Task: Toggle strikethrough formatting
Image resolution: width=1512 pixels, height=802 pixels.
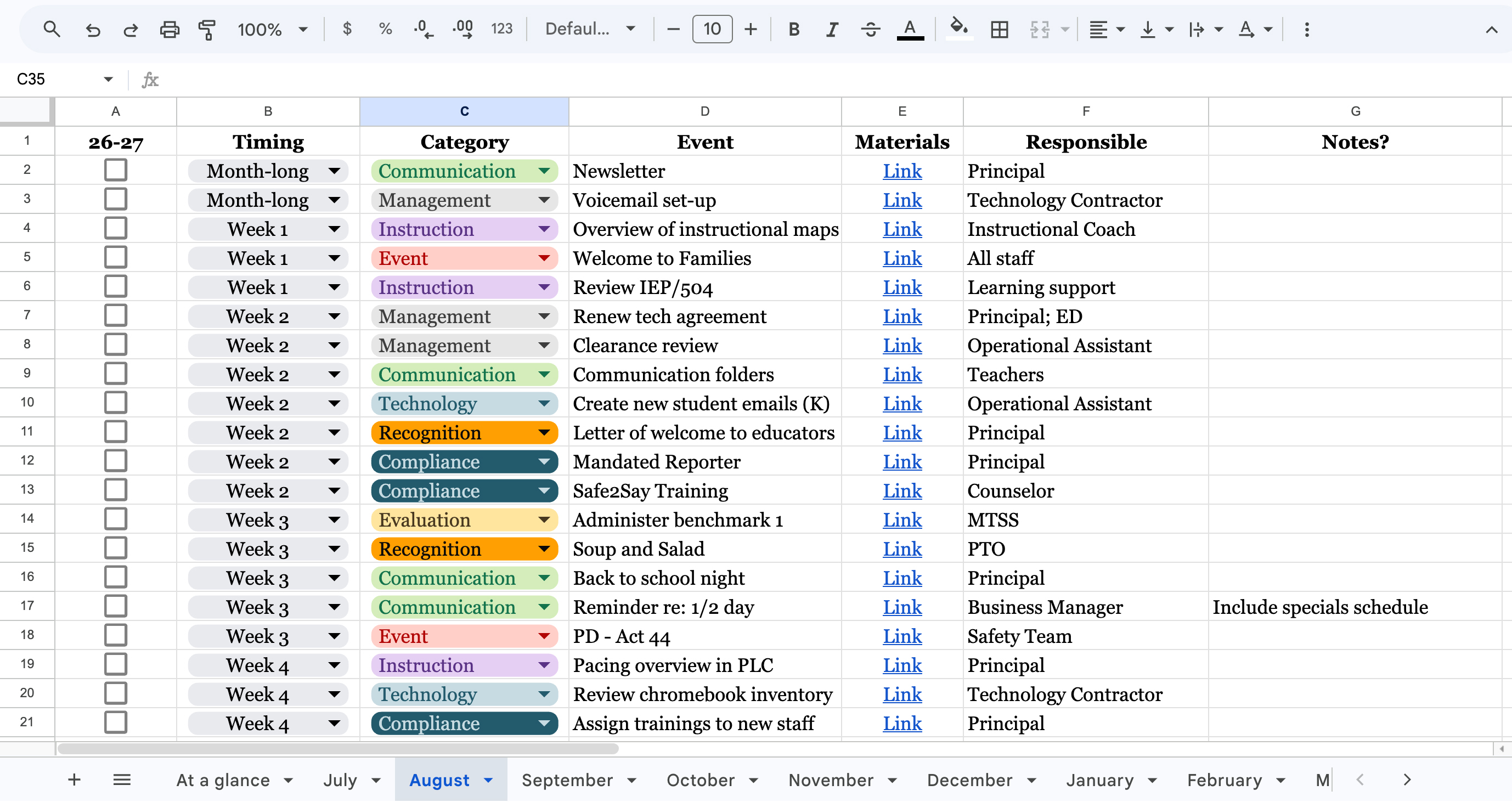Action: click(871, 29)
